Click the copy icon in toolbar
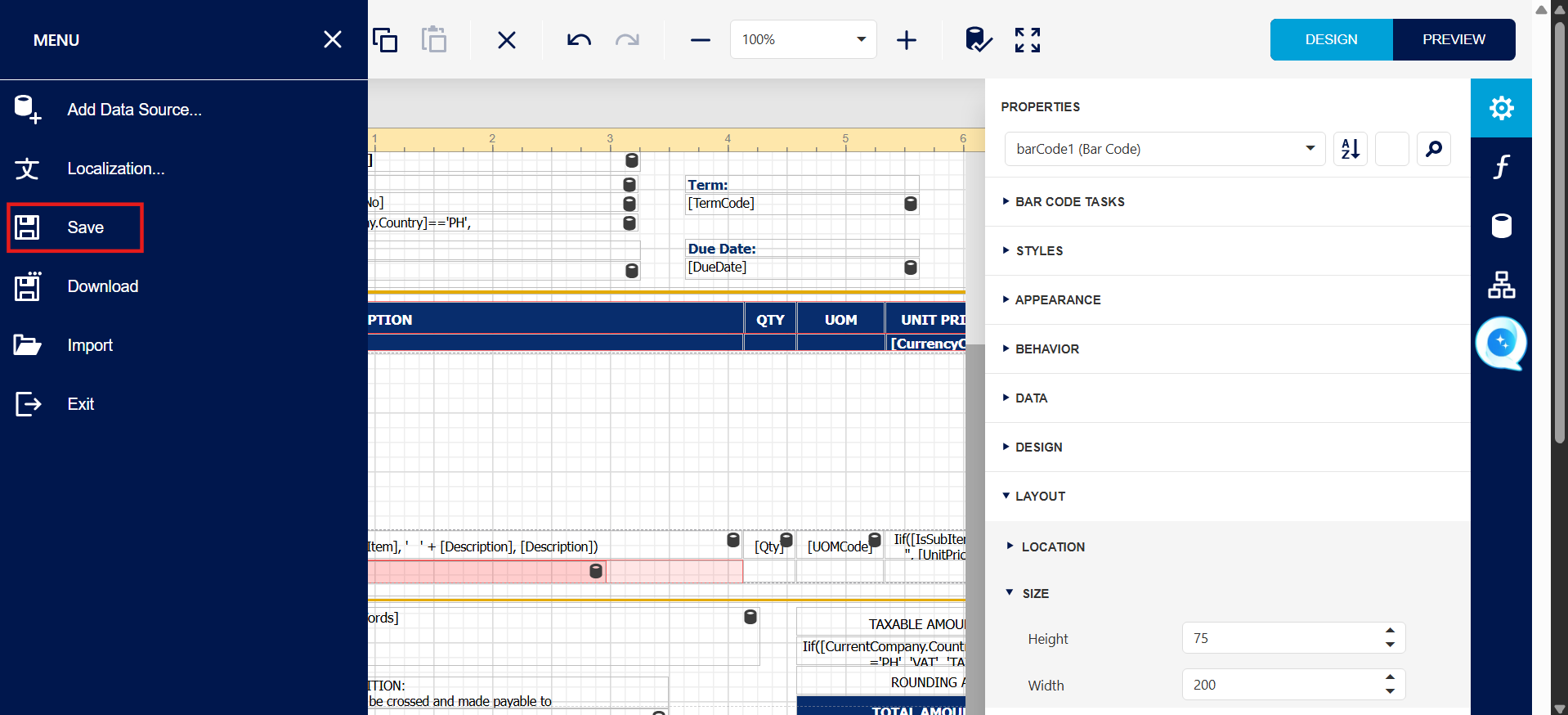 [x=385, y=40]
